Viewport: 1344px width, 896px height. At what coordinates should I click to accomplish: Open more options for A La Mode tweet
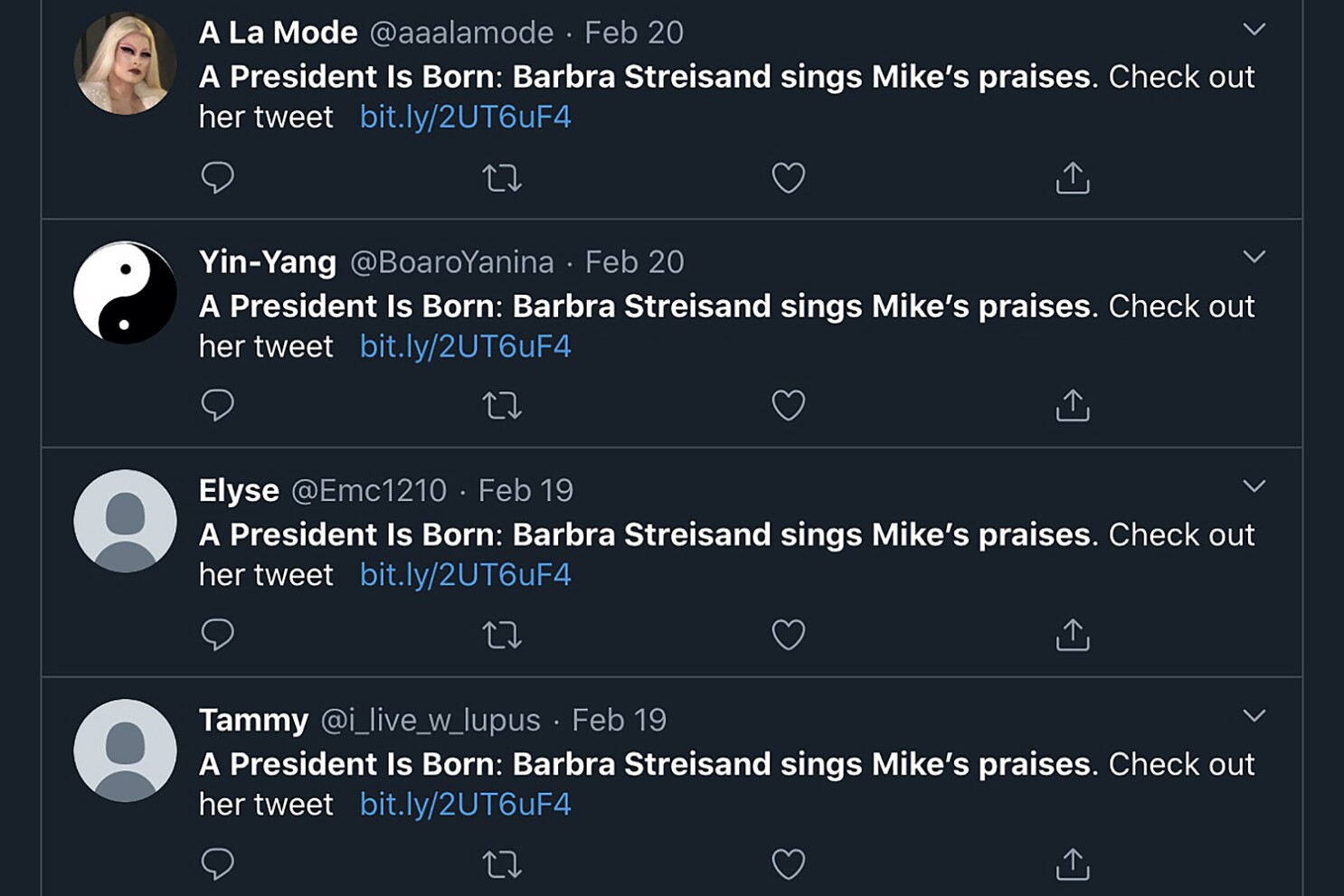point(1254,30)
